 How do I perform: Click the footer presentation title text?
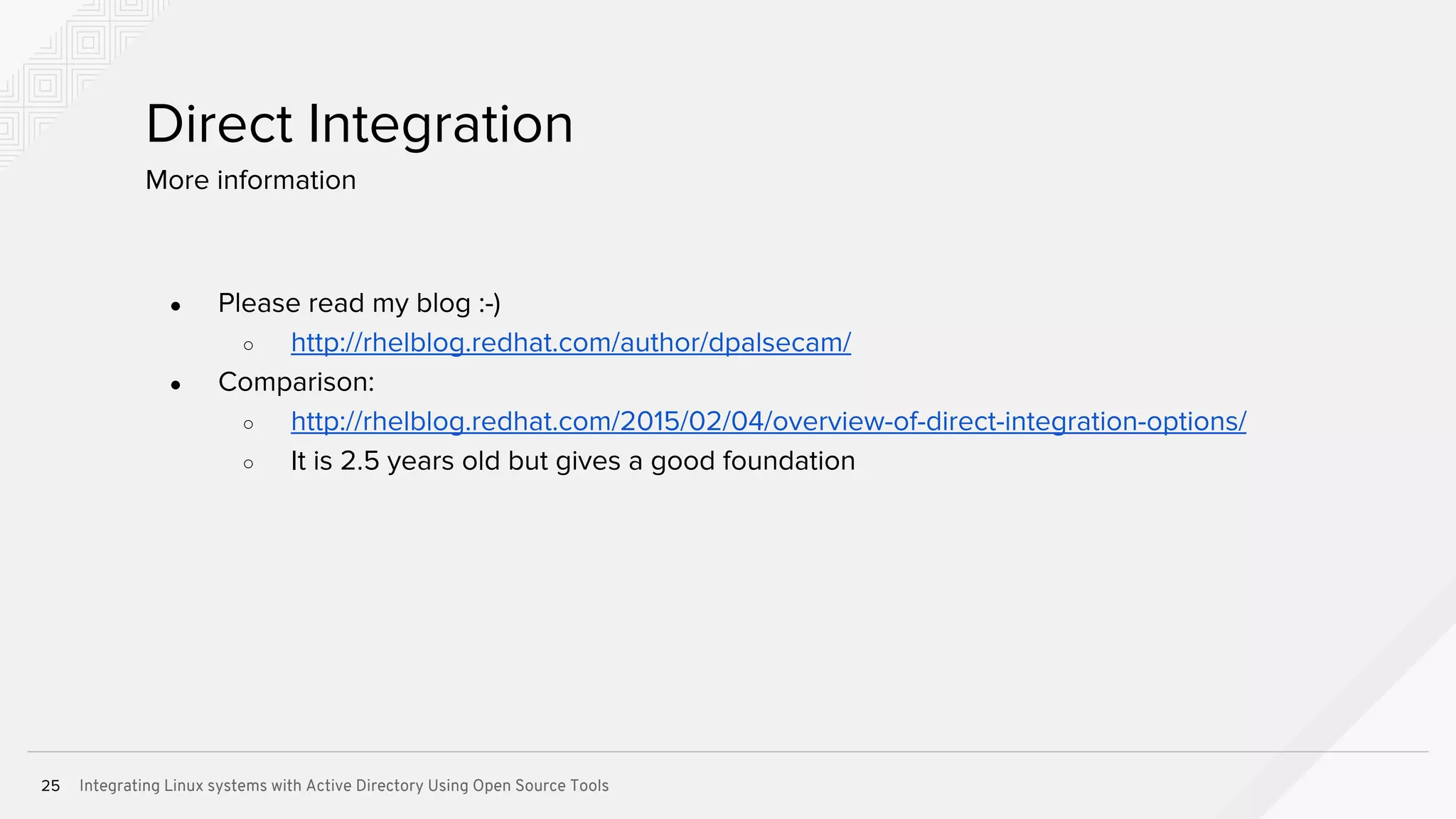[x=344, y=786]
